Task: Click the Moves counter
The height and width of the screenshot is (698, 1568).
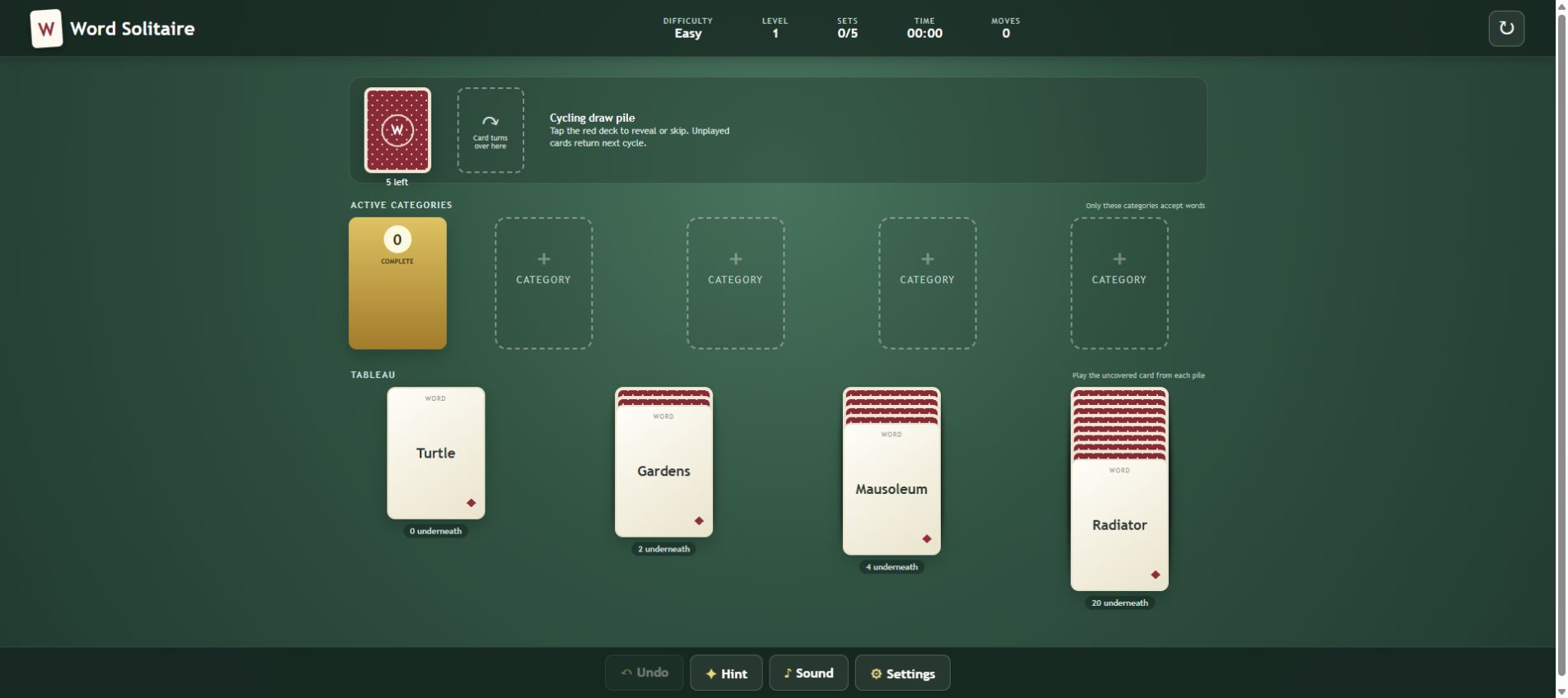Action: (1006, 29)
